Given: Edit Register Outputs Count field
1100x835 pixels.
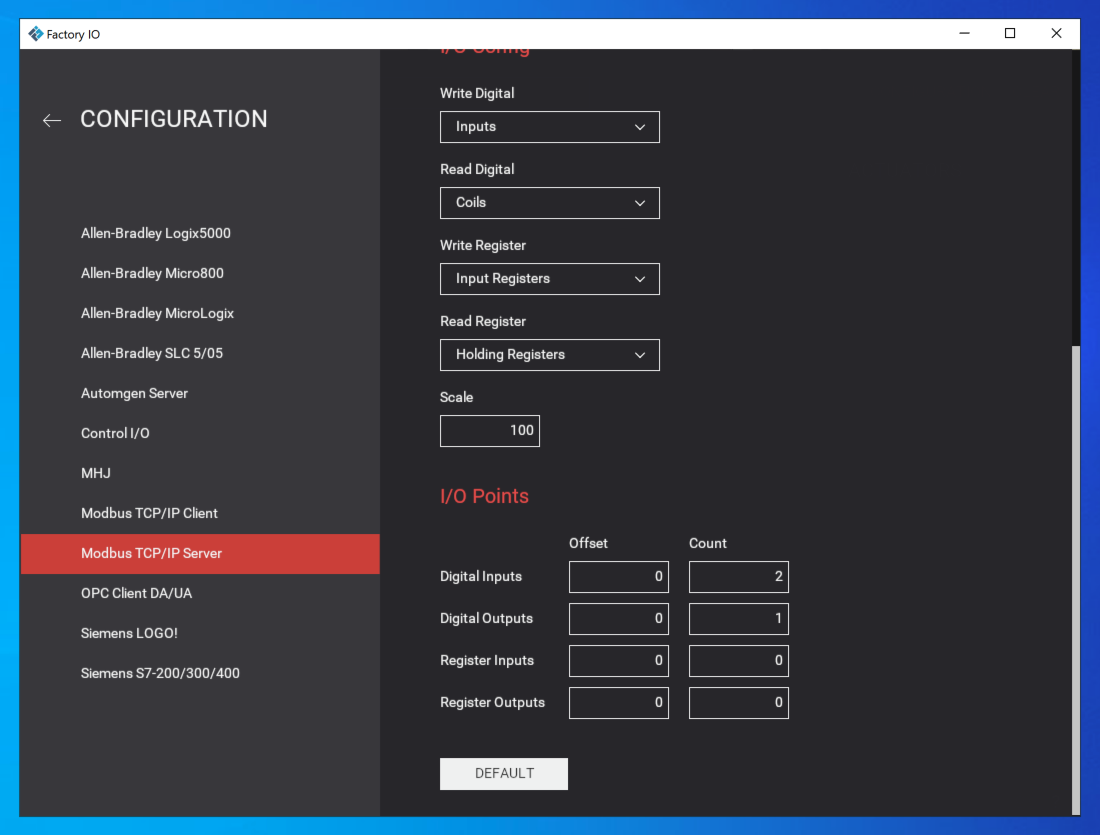Looking at the screenshot, I should 739,703.
